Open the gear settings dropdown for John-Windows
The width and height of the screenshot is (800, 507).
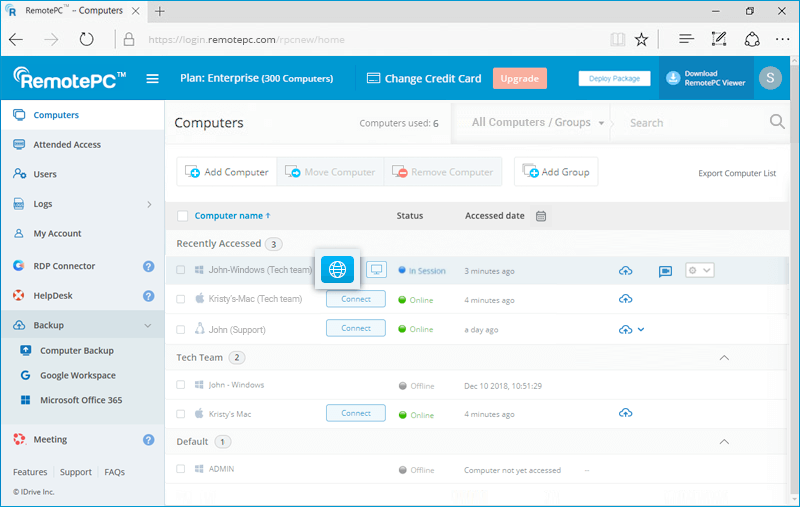click(x=699, y=270)
